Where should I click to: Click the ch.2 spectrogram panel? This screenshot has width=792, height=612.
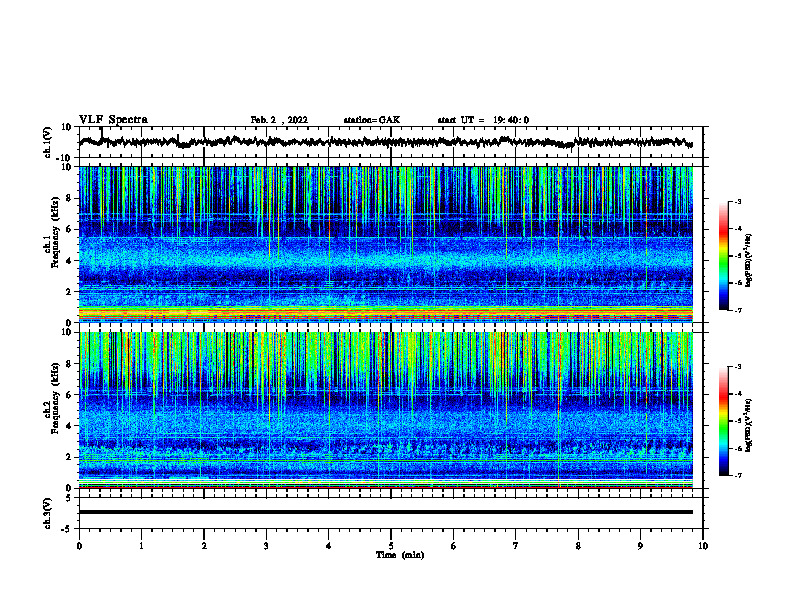pyautogui.click(x=386, y=410)
